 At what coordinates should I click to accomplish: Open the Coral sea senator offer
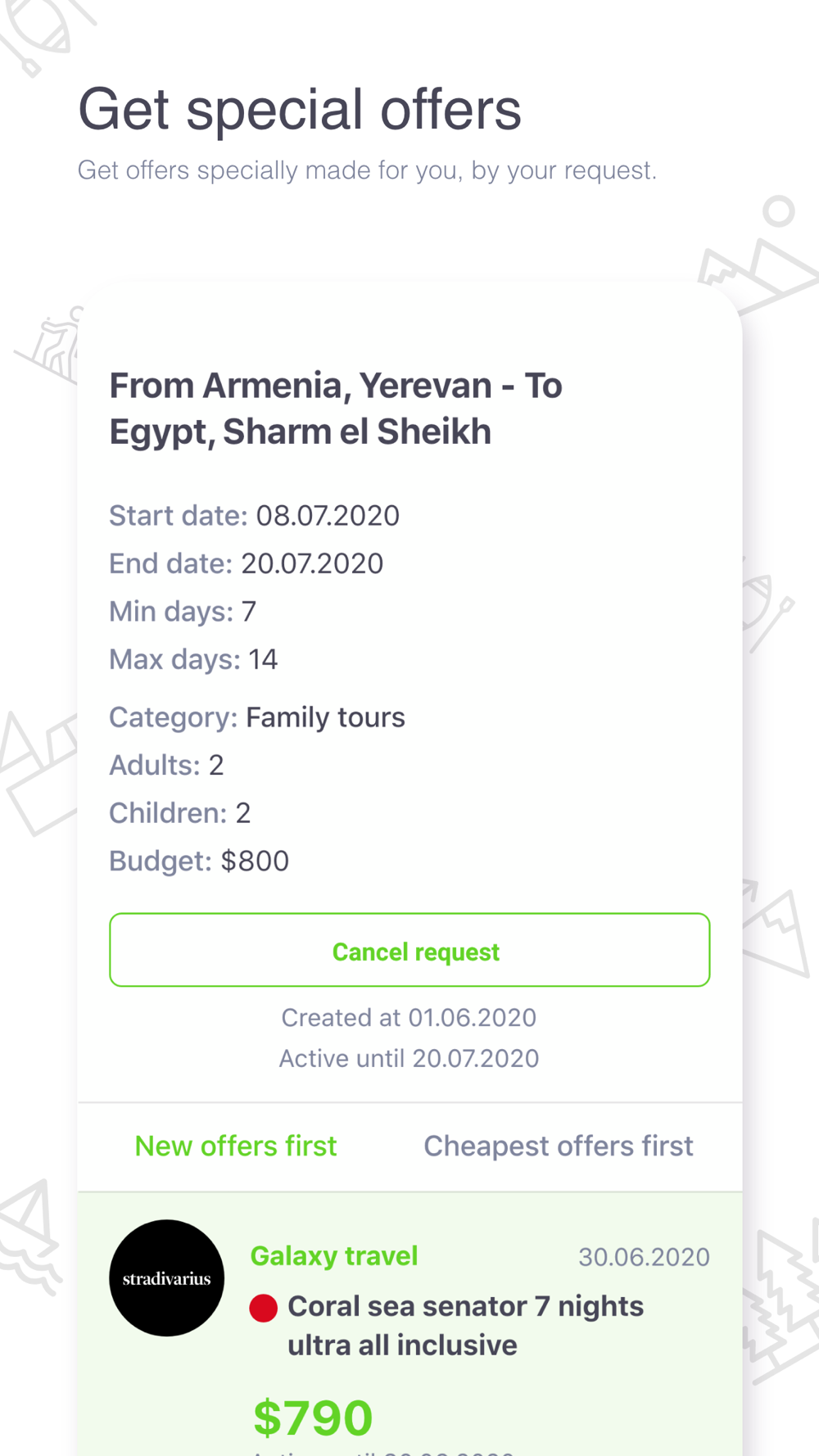pyautogui.click(x=465, y=1325)
